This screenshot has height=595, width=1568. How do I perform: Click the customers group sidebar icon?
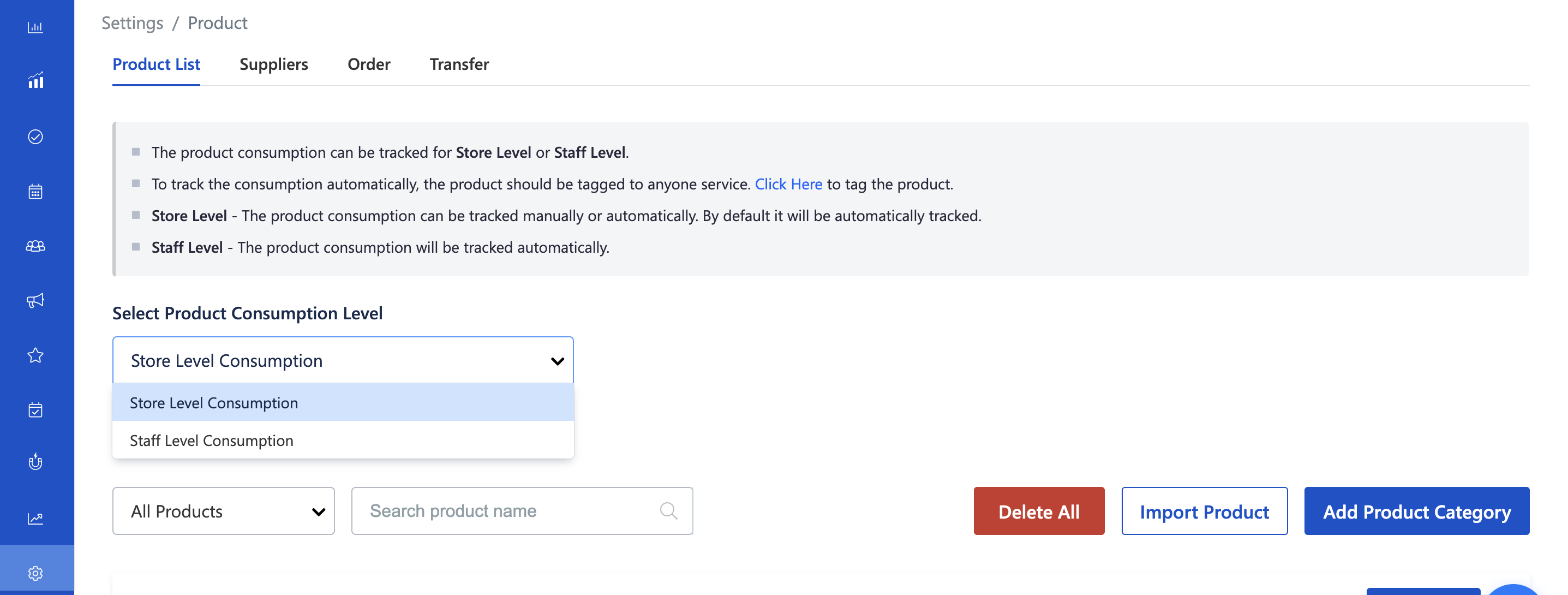pos(35,246)
